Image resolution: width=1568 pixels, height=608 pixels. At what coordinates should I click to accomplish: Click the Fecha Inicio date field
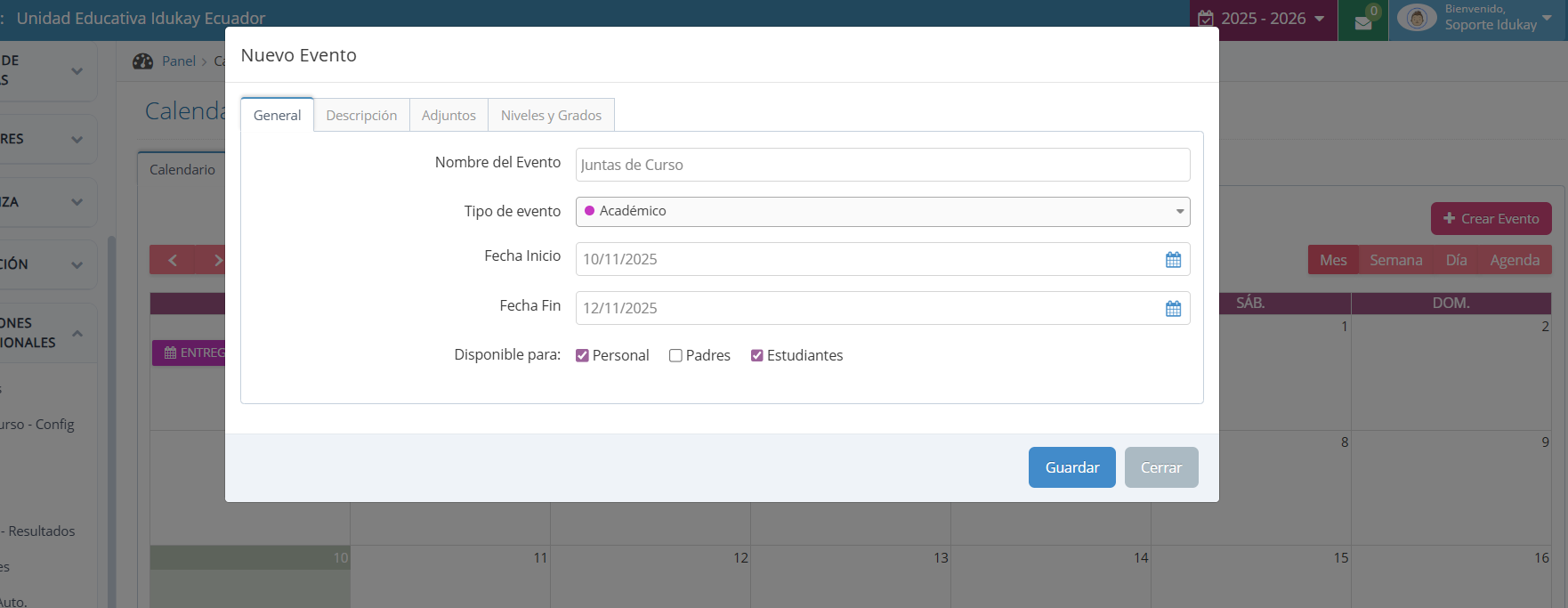click(883, 259)
